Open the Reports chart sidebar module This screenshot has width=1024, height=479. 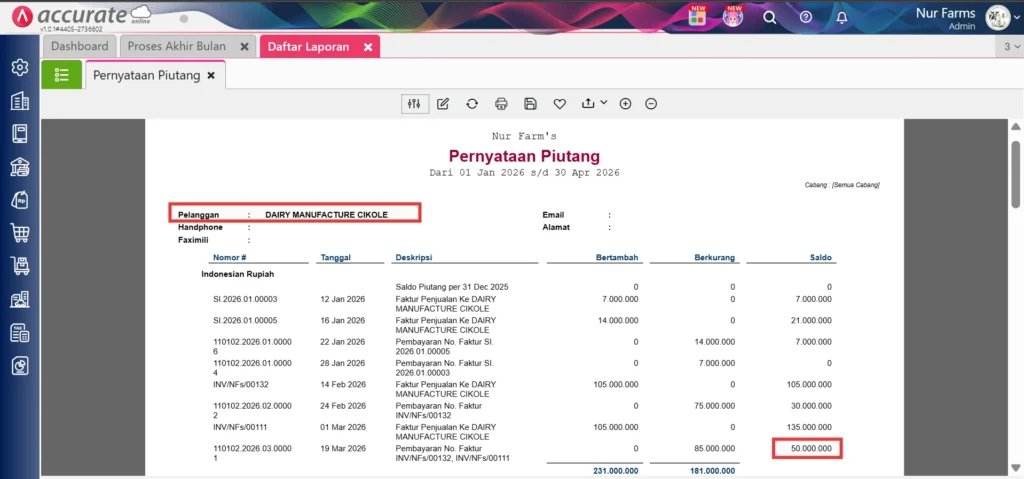pyautogui.click(x=20, y=367)
